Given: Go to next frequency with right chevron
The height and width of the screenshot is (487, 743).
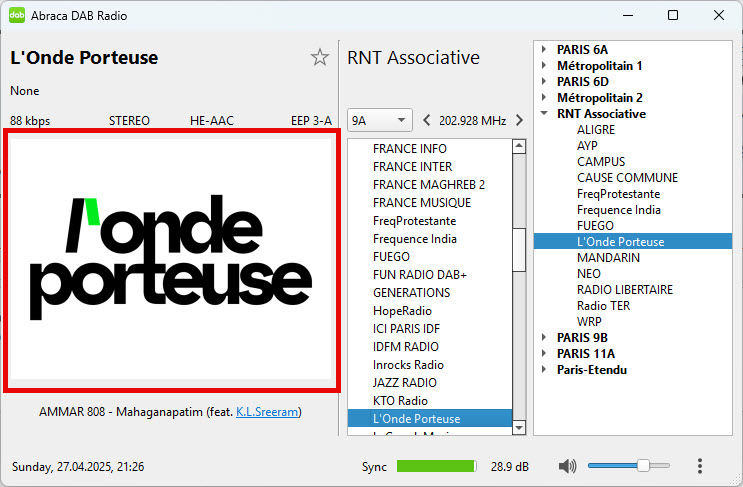Looking at the screenshot, I should (x=519, y=120).
